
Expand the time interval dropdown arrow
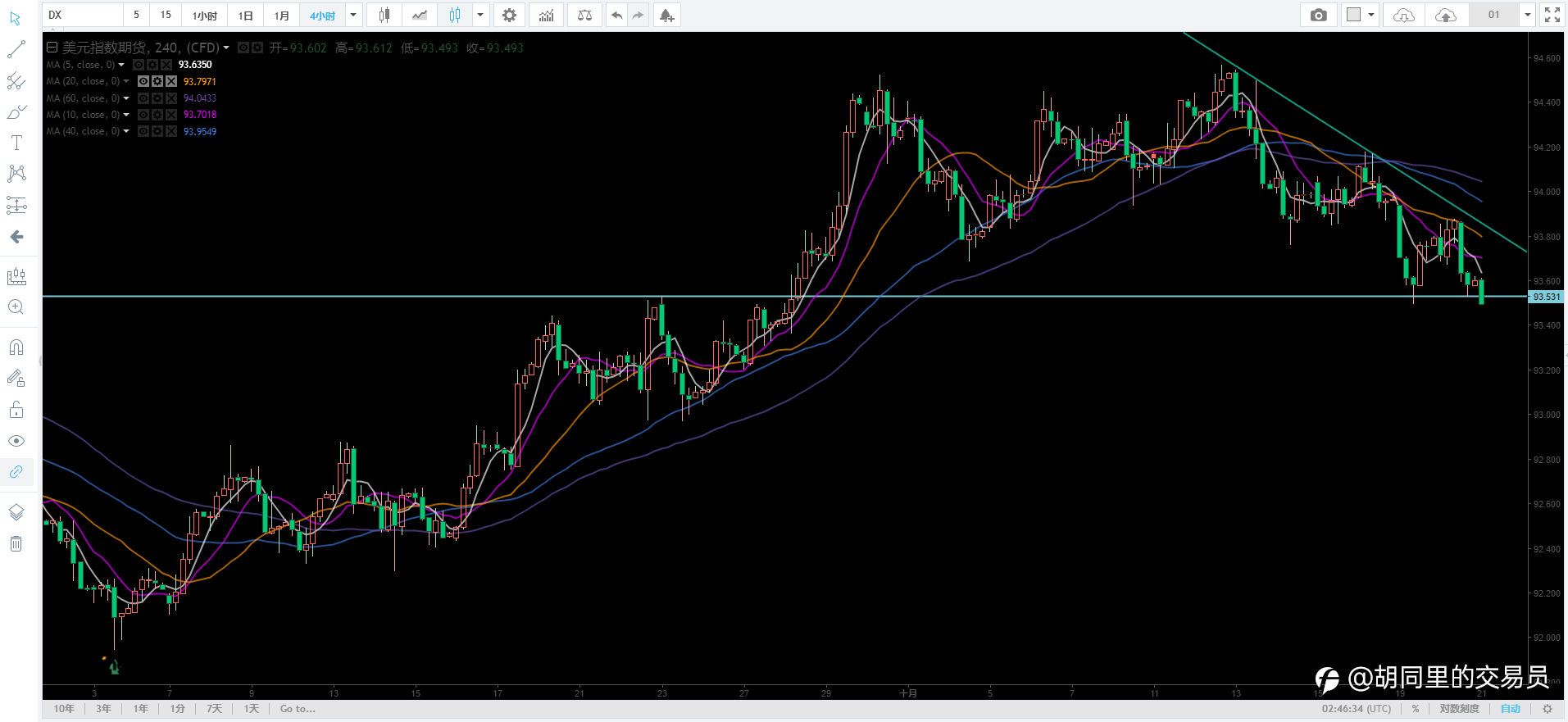pyautogui.click(x=353, y=15)
